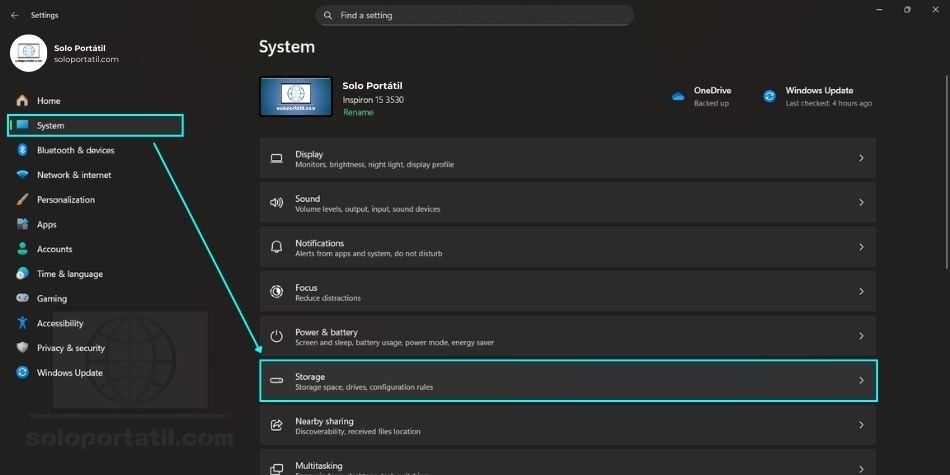Click the Accounts person icon
950x475 pixels.
[22, 249]
